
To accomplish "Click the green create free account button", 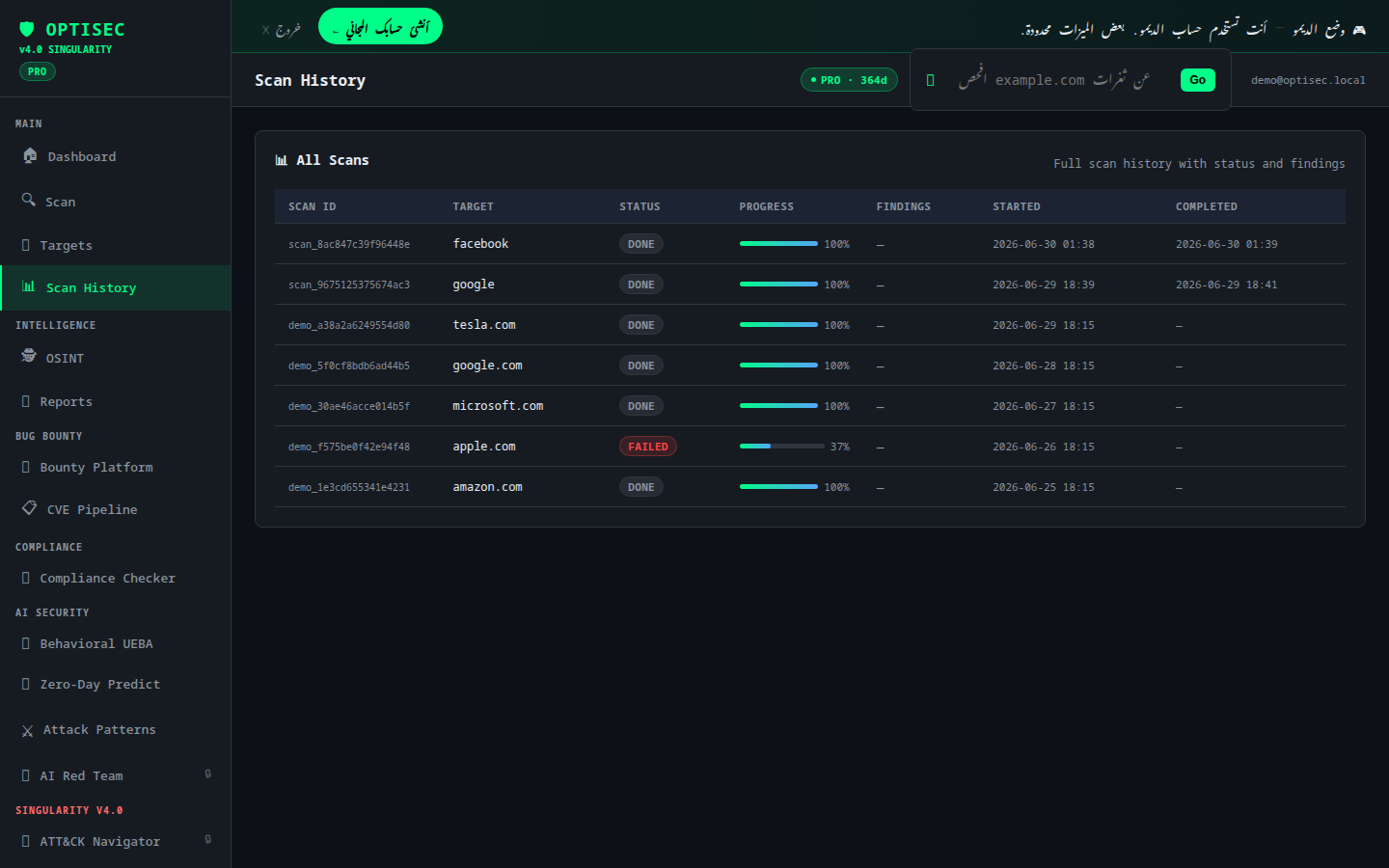I will [380, 26].
